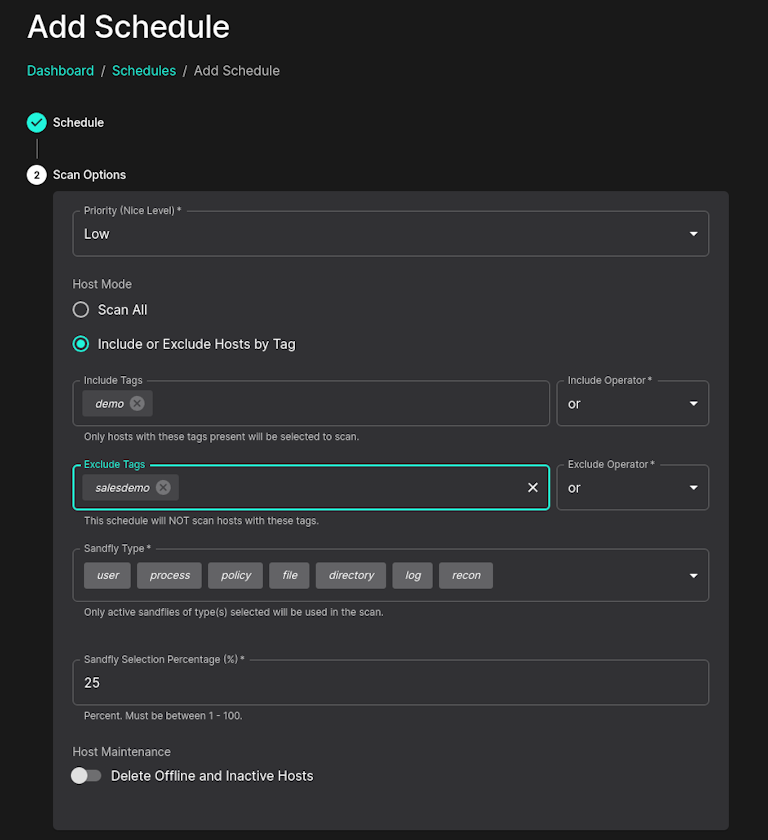Viewport: 768px width, 840px height.
Task: Click the green checkmark on the Schedule step
Action: point(36,122)
